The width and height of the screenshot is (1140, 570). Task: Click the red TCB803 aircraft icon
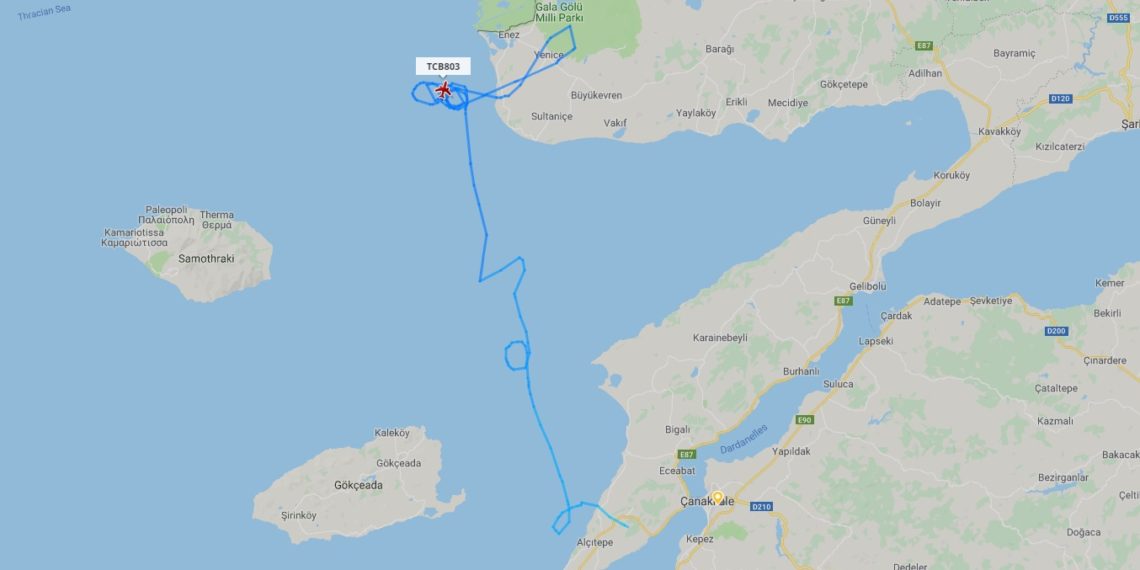click(443, 91)
